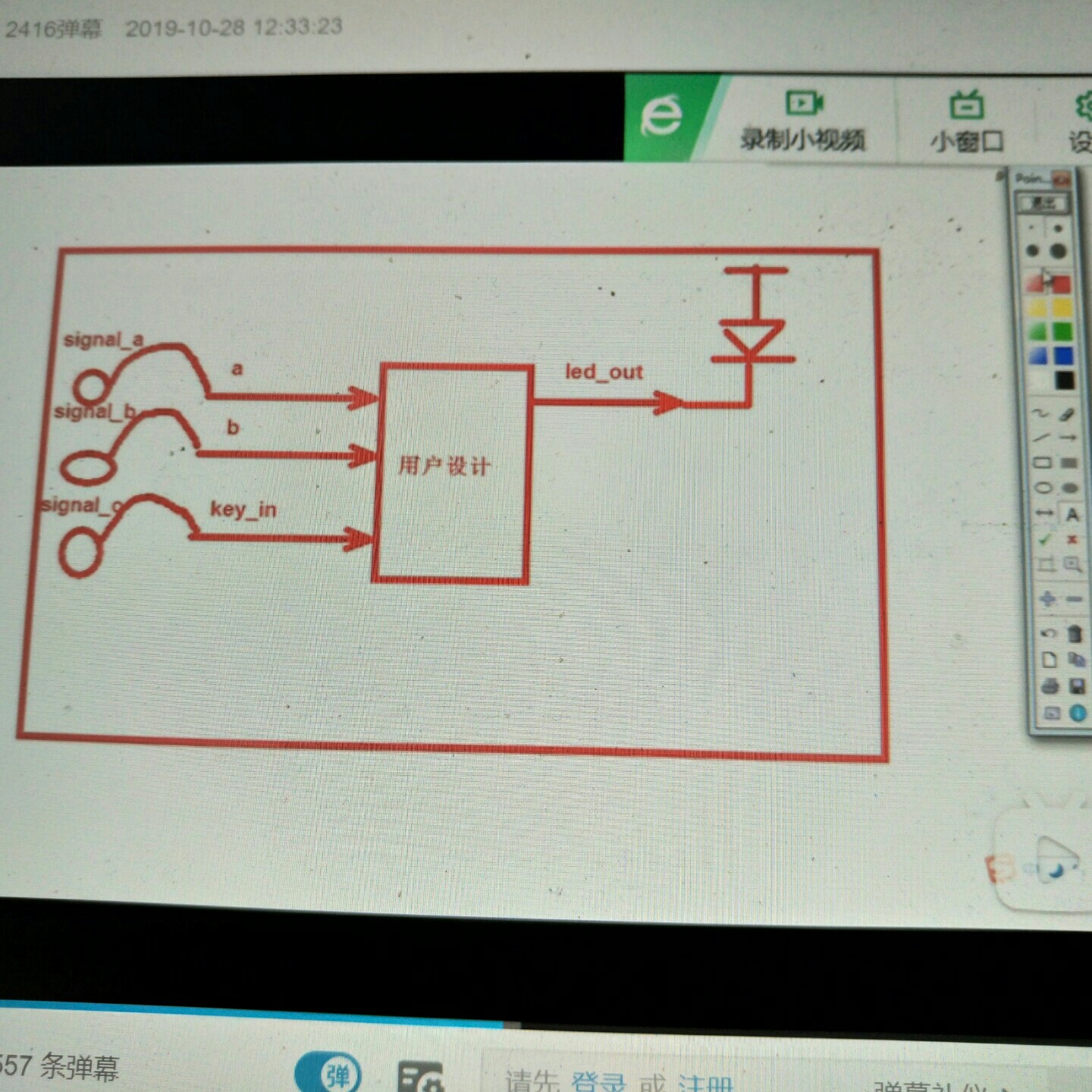Pick the hollow ellipse tool
Viewport: 1092px width, 1092px height.
tap(1043, 488)
